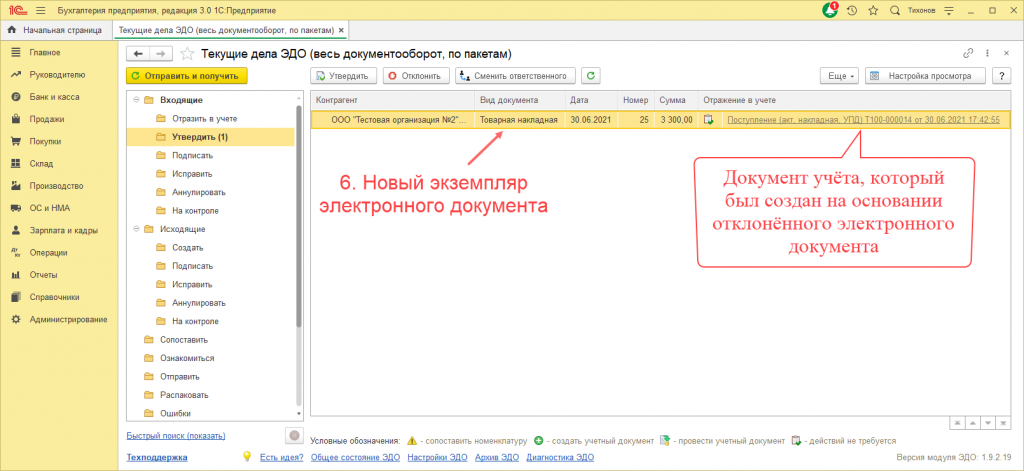Image resolution: width=1024 pixels, height=471 pixels.
Task: Open Продажи section in sidebar
Action: 47,119
